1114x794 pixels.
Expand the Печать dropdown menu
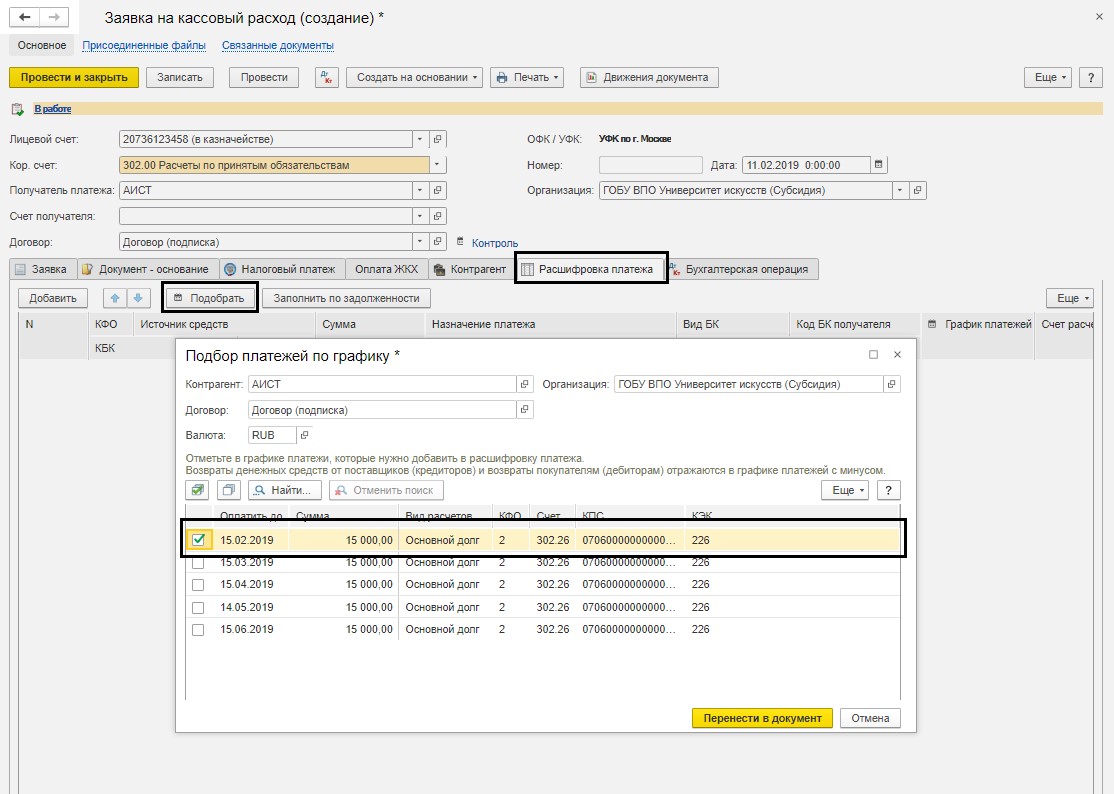[527, 77]
